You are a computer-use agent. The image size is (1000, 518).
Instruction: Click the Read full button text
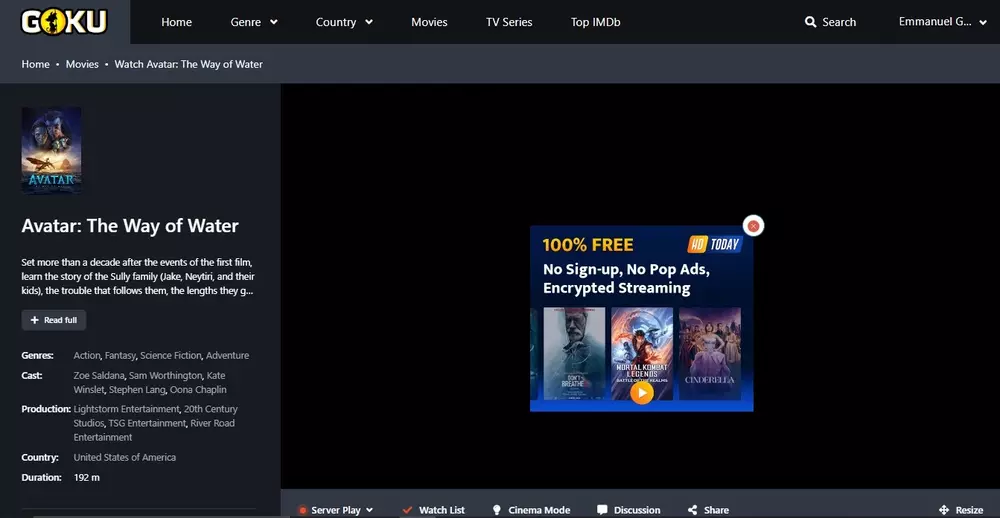coord(61,320)
